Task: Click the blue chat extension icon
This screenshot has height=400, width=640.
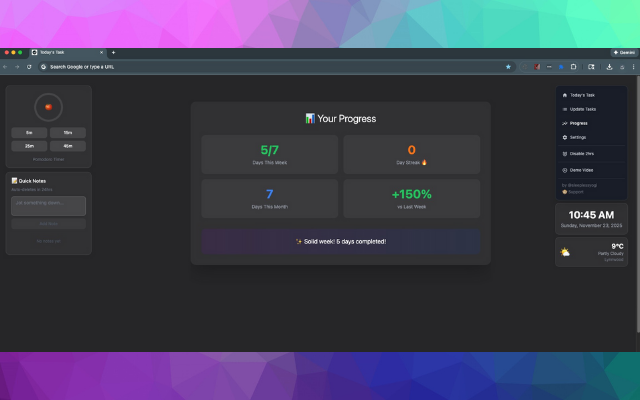Action: pyautogui.click(x=561, y=67)
